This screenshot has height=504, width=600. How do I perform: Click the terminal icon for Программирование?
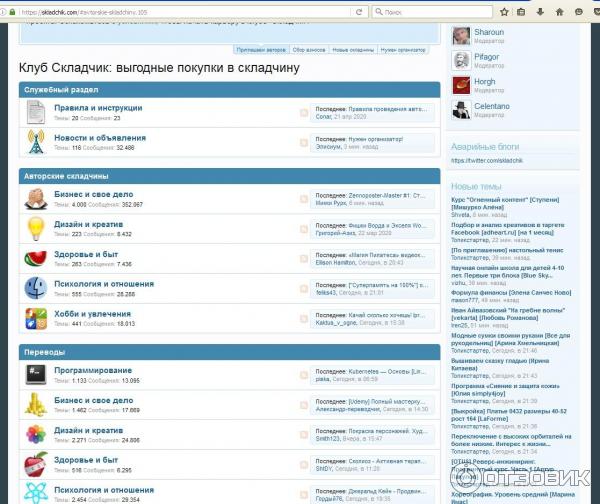(35, 374)
